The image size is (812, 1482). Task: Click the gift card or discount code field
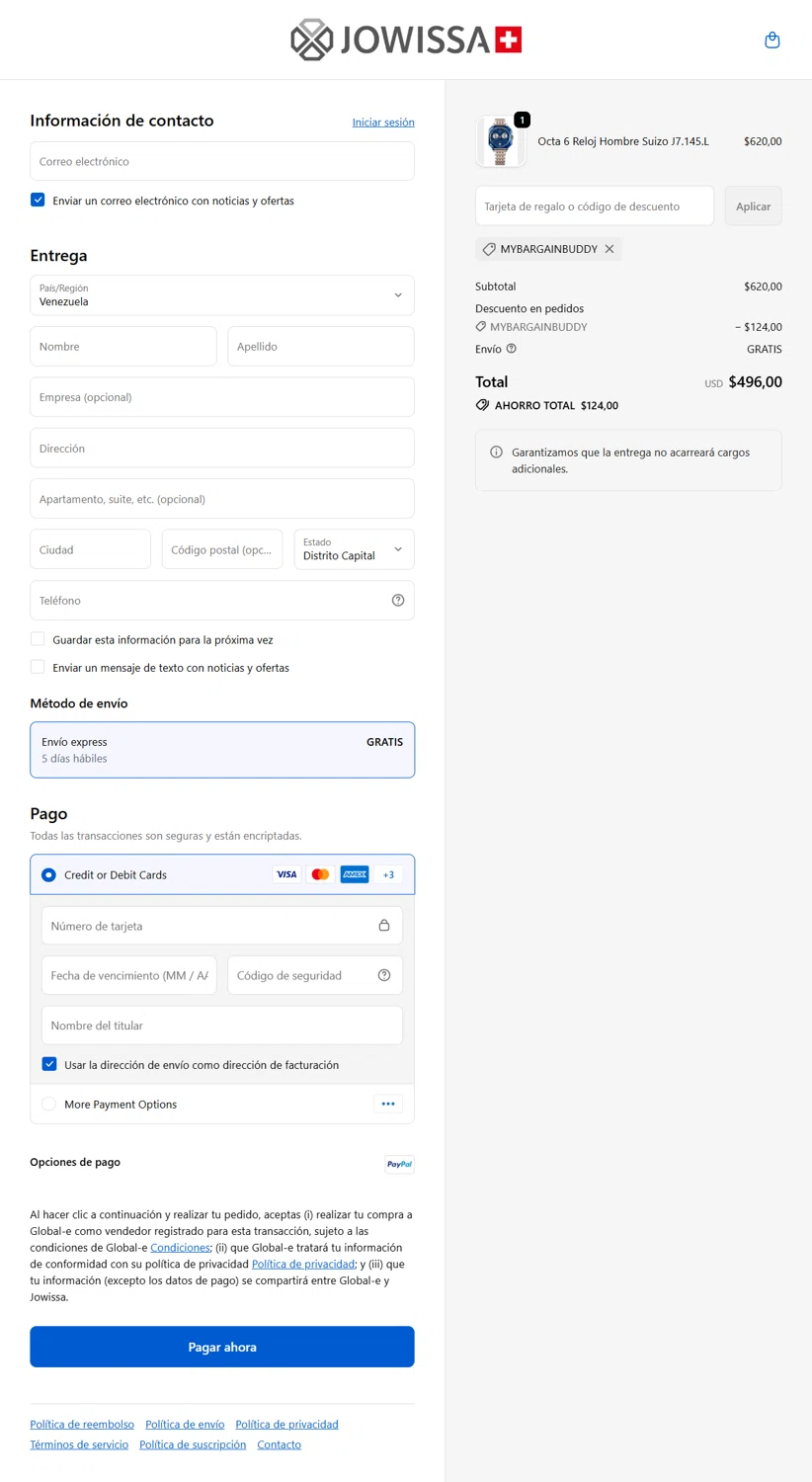pos(595,206)
